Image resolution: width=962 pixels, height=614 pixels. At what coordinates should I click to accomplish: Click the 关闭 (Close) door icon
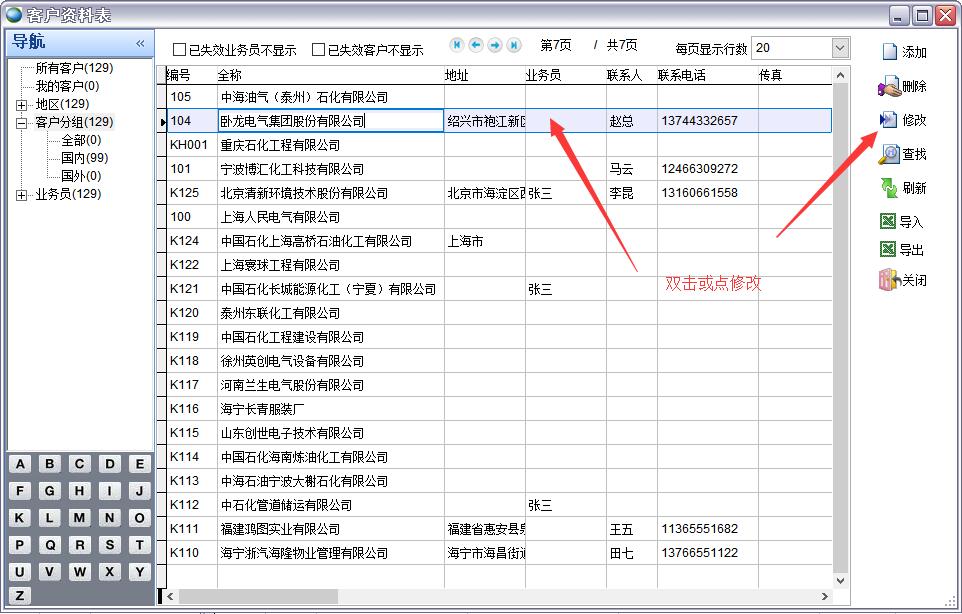[x=888, y=280]
